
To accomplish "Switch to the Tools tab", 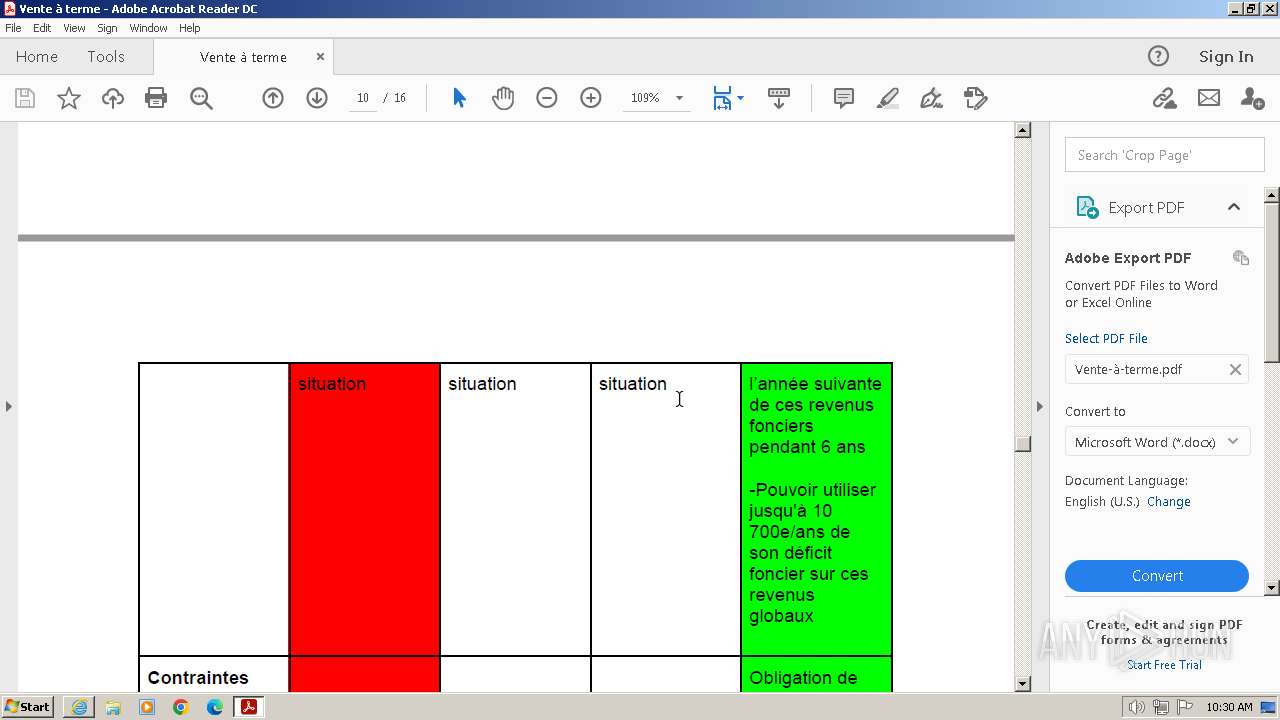I will tap(106, 57).
